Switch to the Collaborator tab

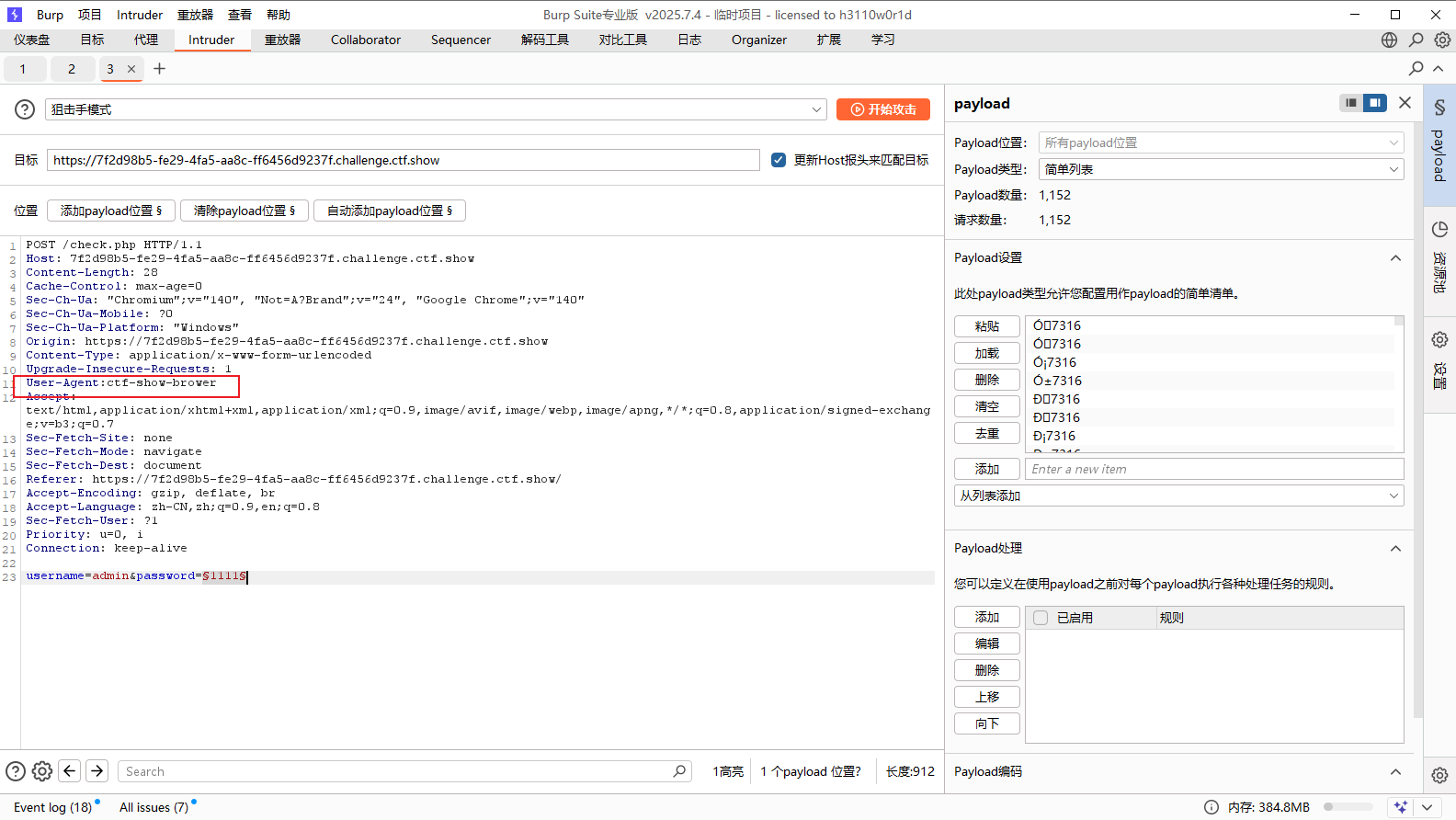[x=366, y=40]
